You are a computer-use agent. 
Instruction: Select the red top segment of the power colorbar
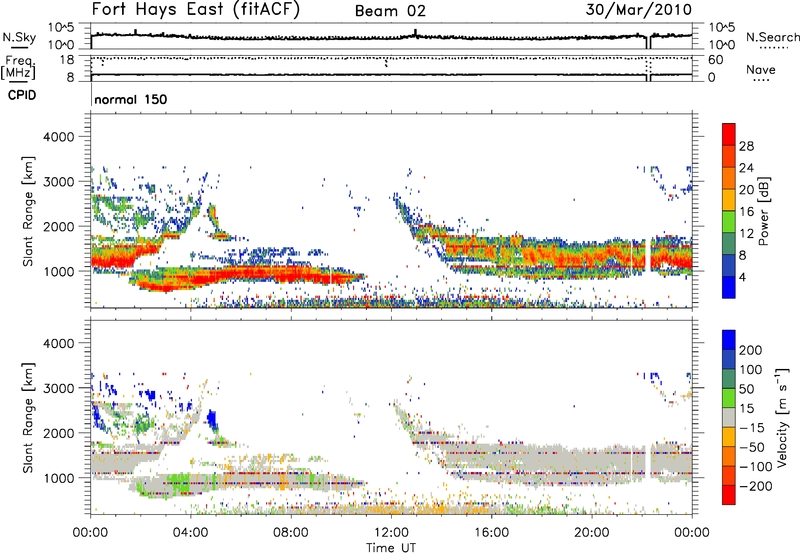729,134
